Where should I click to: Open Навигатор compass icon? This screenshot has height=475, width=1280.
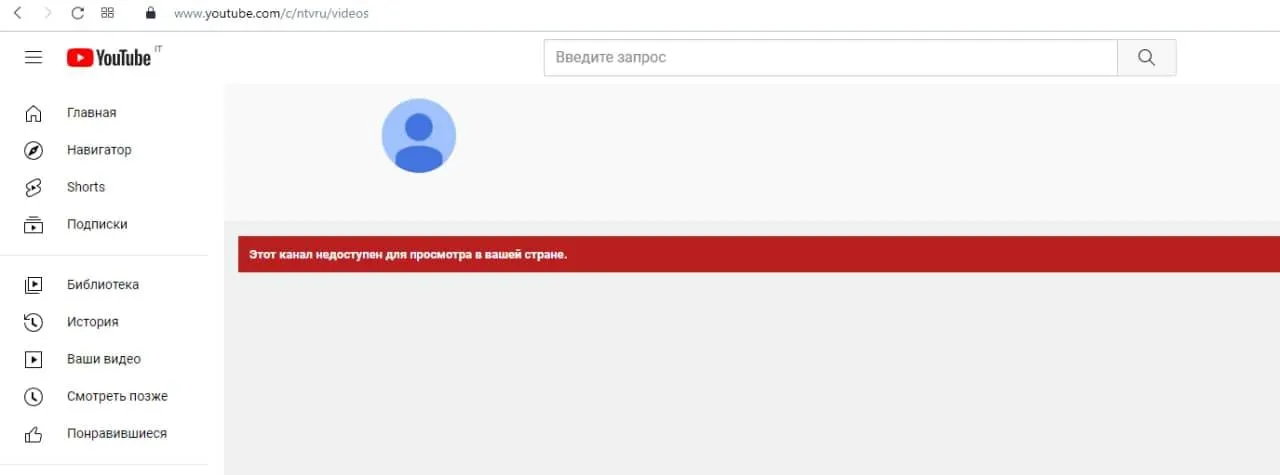[x=34, y=150]
